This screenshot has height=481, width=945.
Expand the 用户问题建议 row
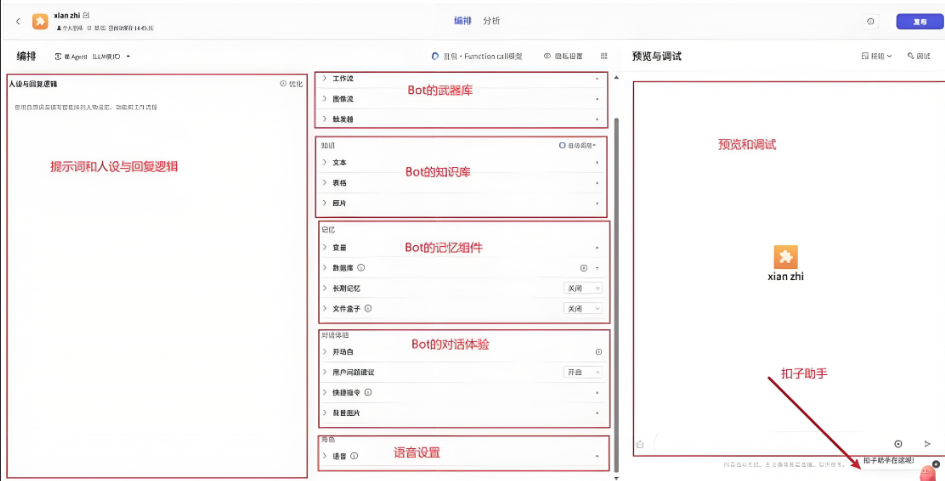tap(324, 372)
